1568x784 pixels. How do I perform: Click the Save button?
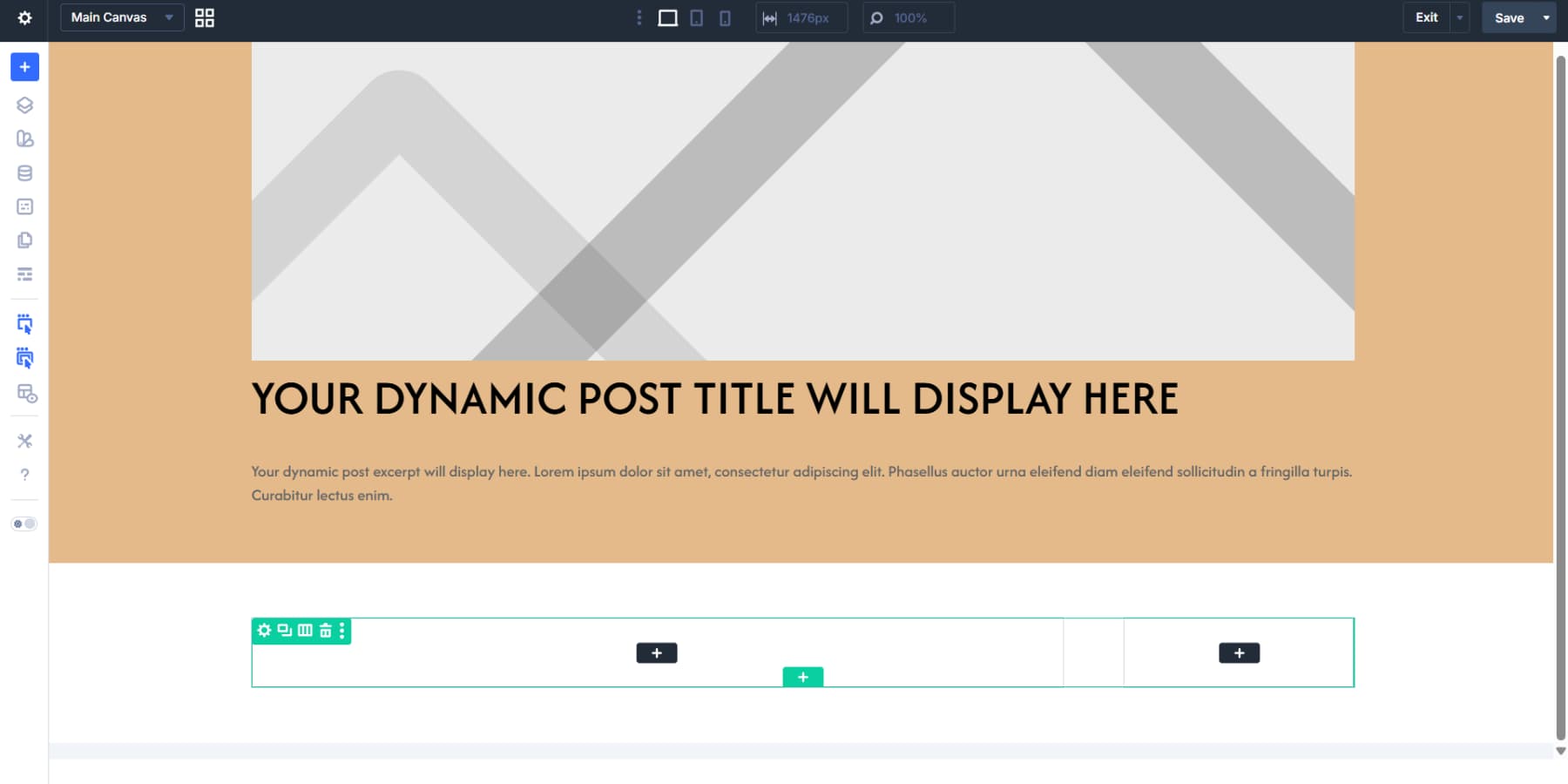(1510, 17)
